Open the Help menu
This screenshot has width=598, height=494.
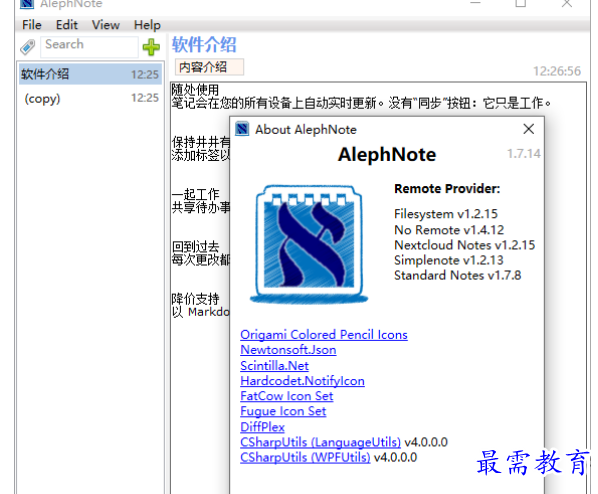point(147,25)
